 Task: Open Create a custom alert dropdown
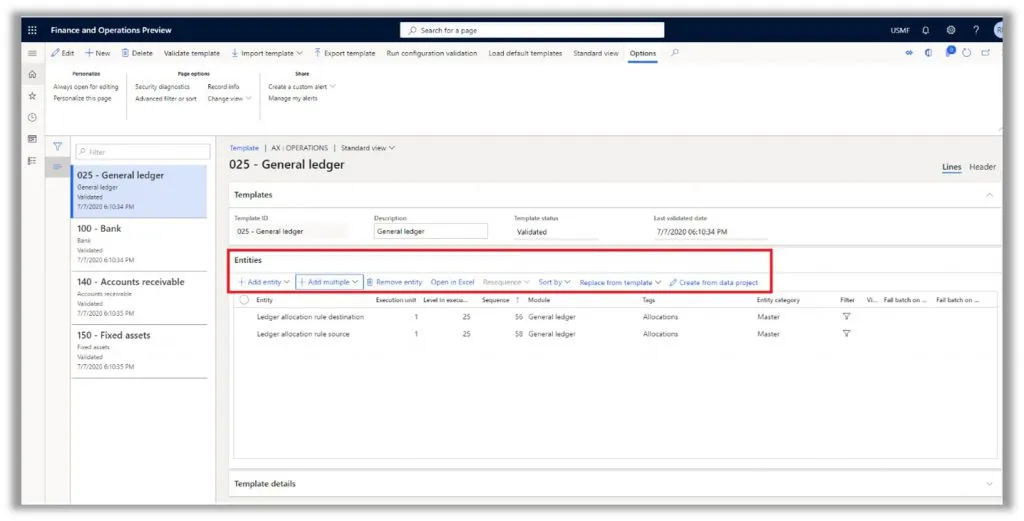tap(302, 86)
